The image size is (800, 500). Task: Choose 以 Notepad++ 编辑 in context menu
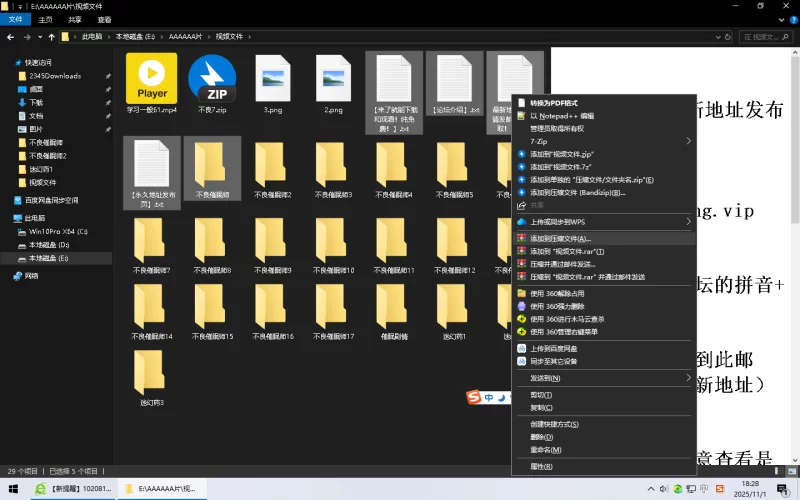[x=562, y=116]
